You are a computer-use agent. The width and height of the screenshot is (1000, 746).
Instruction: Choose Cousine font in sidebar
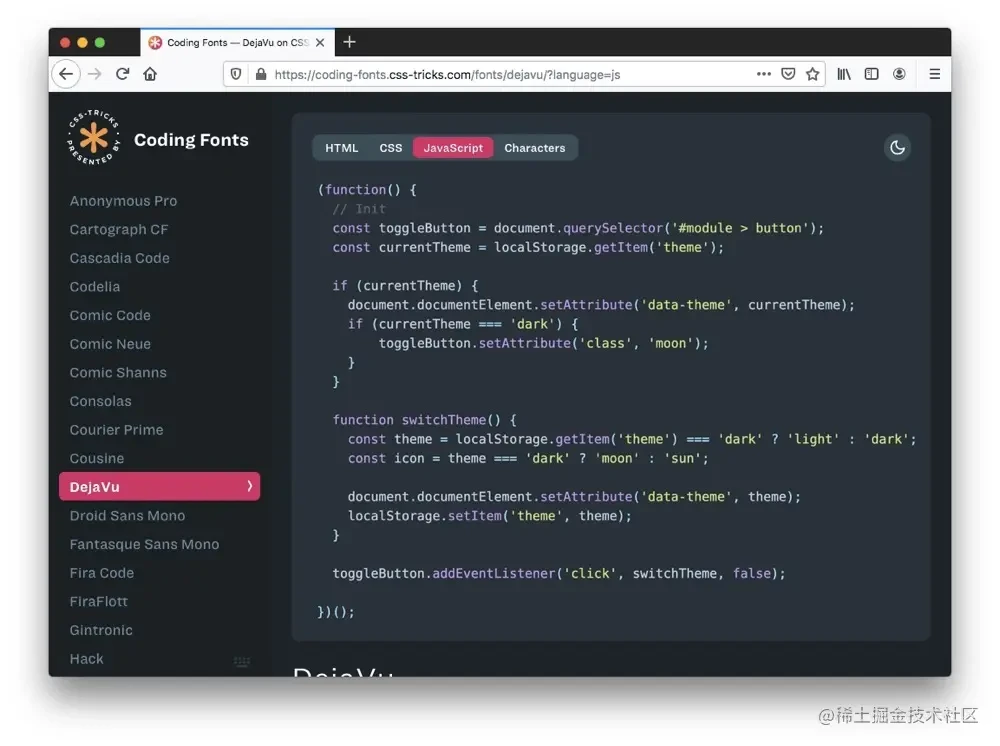click(97, 458)
